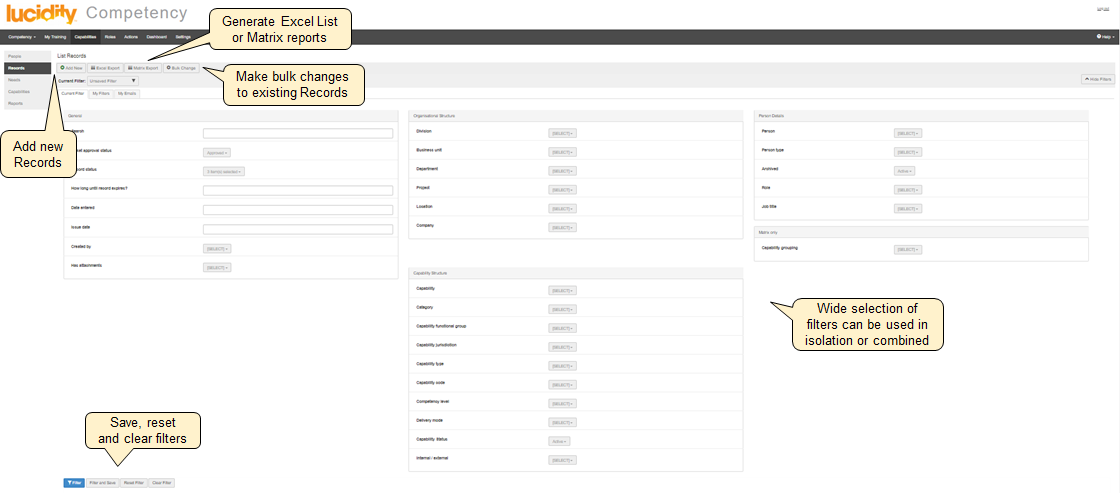Screen dimensions: 1120x493
Task: Click the Issue date input field
Action: (x=296, y=229)
